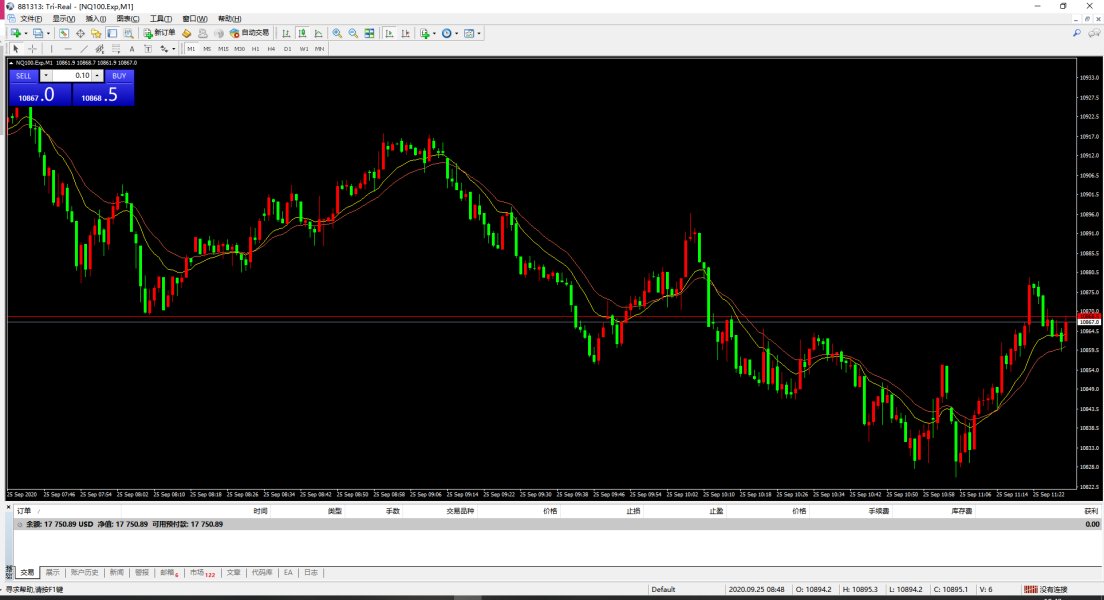Open the 市场 market tab
This screenshot has height=600, width=1104.
[x=201, y=573]
